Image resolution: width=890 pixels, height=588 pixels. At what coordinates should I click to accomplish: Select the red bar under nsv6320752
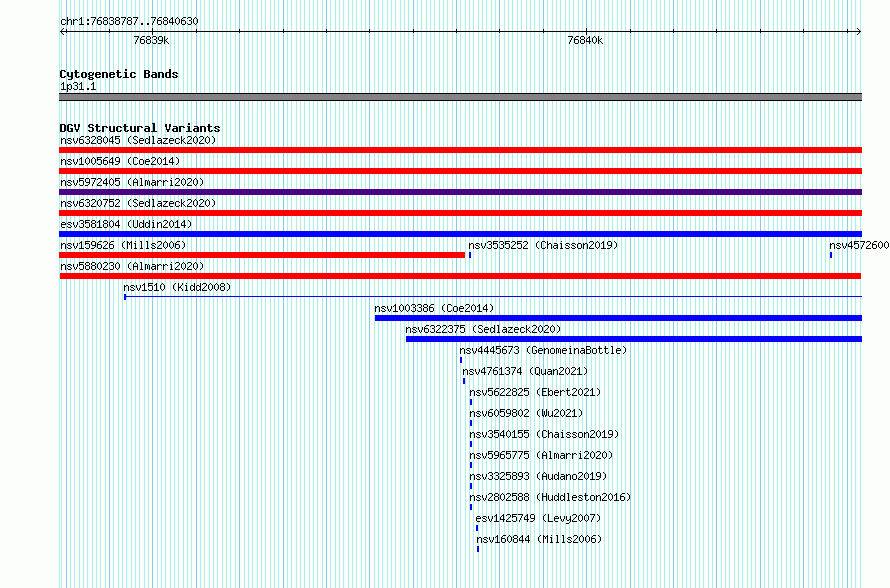pyautogui.click(x=460, y=213)
